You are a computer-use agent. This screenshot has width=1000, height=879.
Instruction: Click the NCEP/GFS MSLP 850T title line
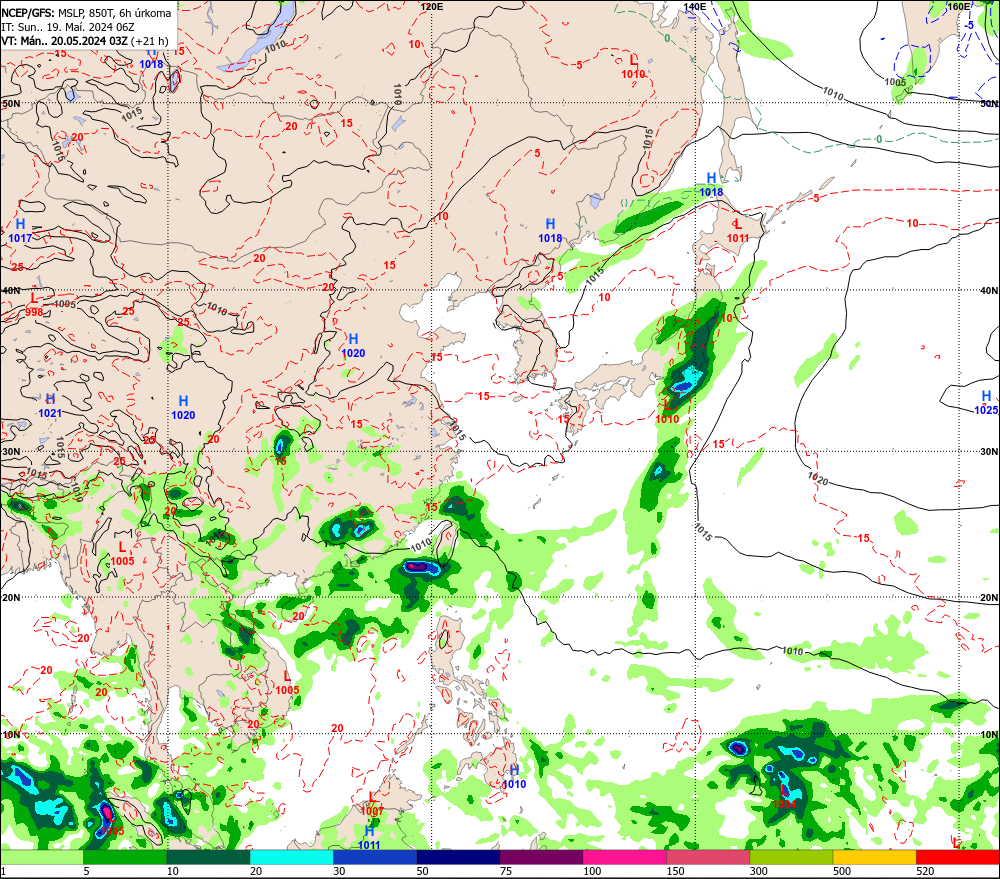point(86,13)
